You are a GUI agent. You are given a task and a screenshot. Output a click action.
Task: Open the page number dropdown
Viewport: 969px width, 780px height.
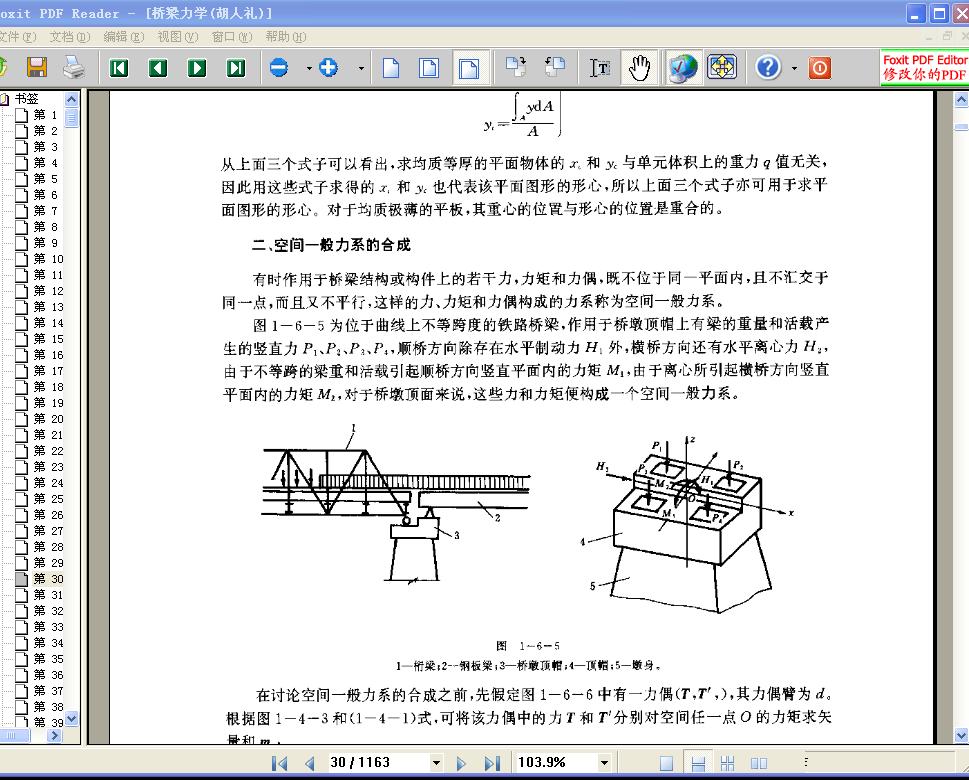tap(435, 763)
